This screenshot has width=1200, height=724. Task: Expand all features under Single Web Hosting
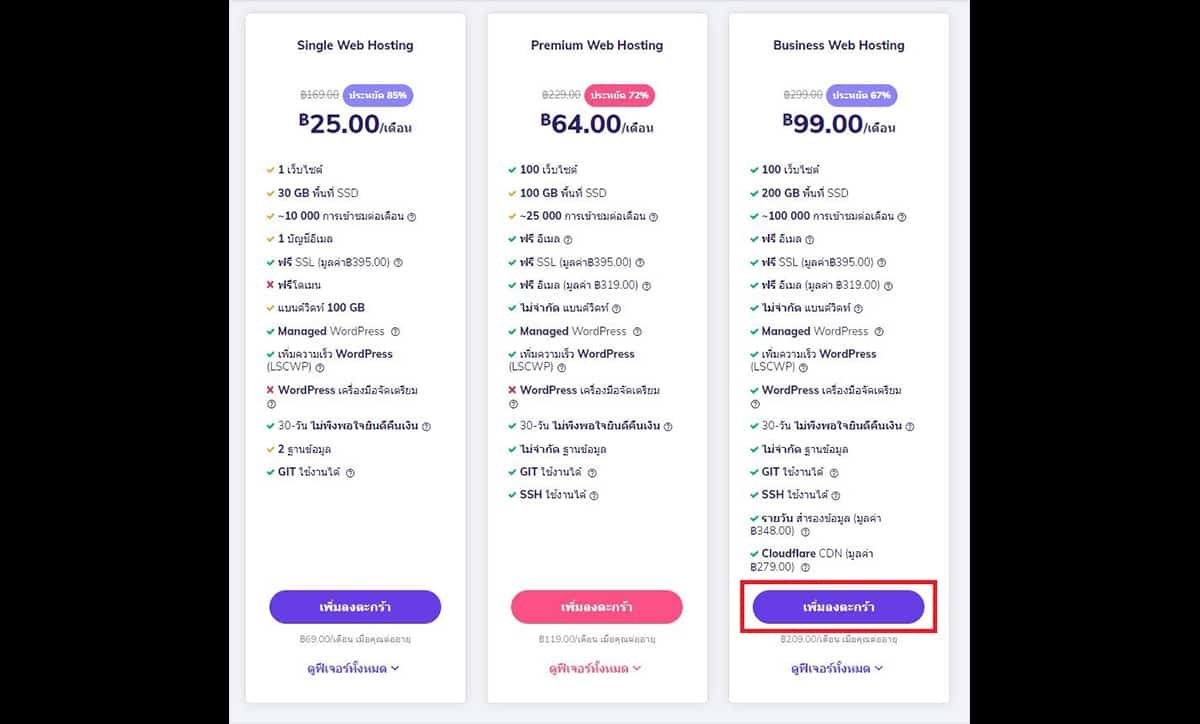coord(354,668)
